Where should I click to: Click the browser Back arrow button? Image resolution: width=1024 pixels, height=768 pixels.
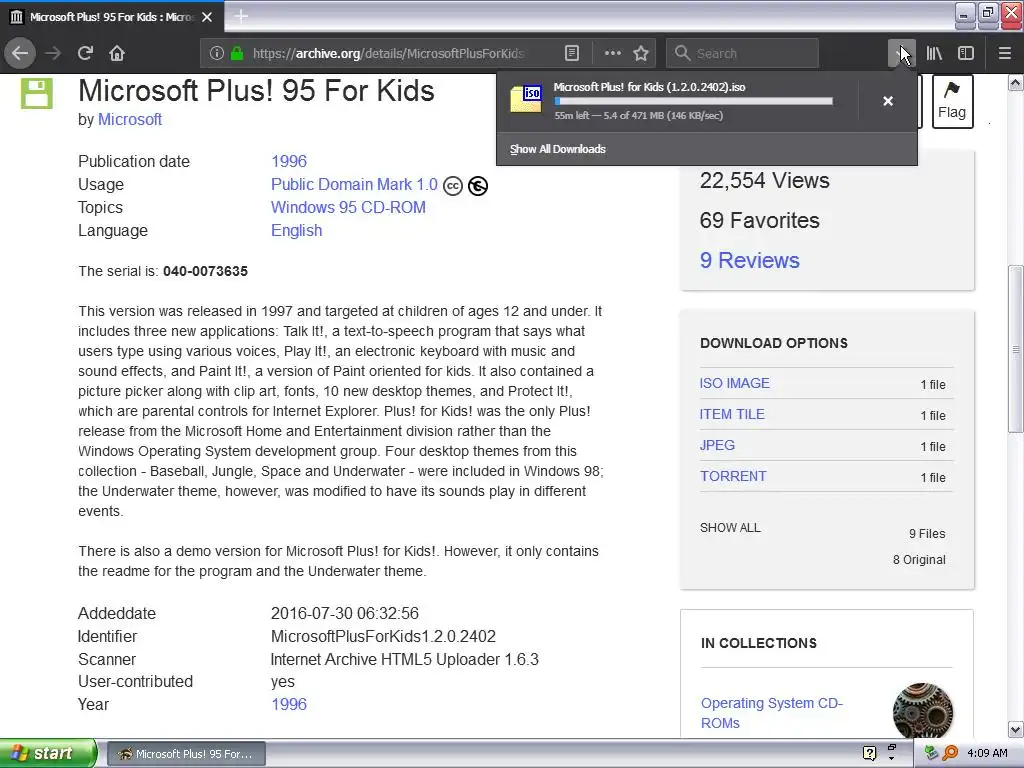[x=20, y=53]
